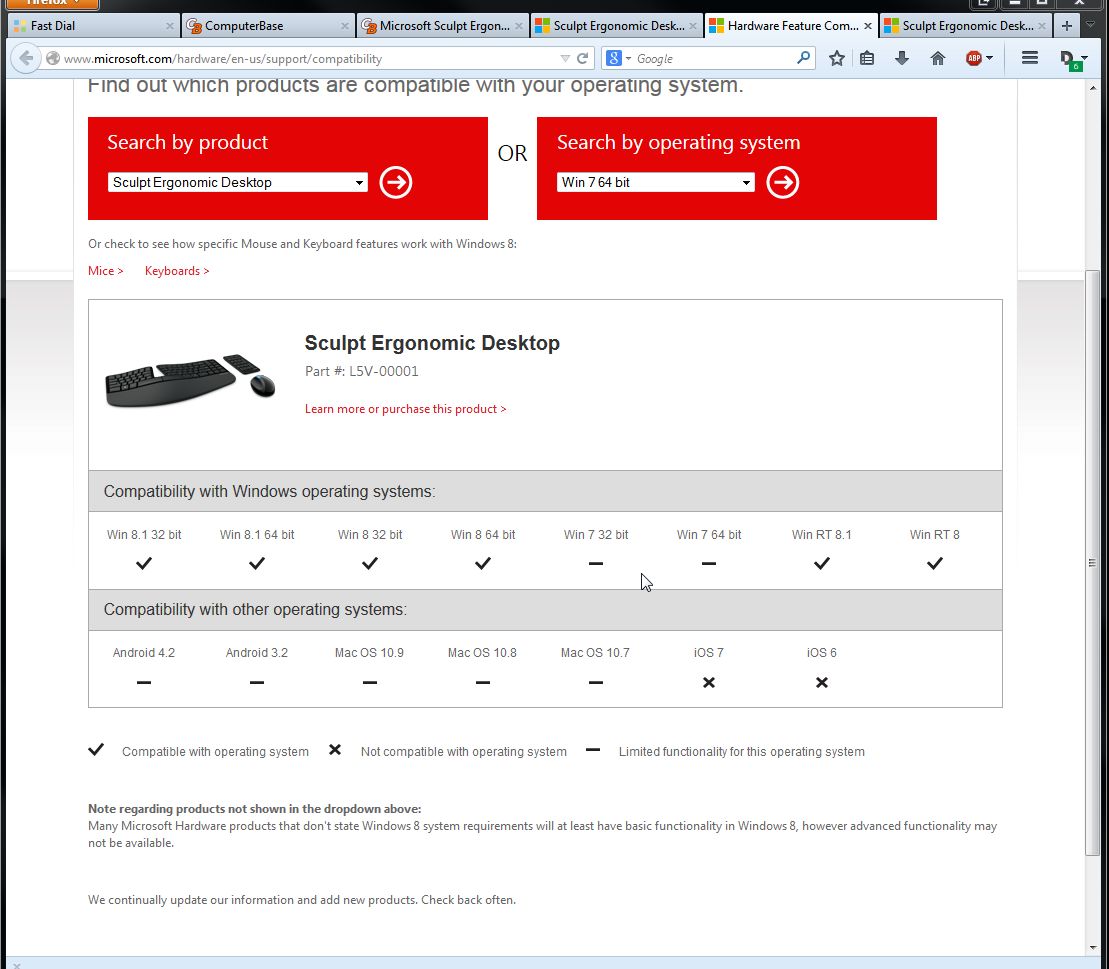The height and width of the screenshot is (969, 1109).
Task: Switch to the Fast Dial tab
Action: click(93, 26)
